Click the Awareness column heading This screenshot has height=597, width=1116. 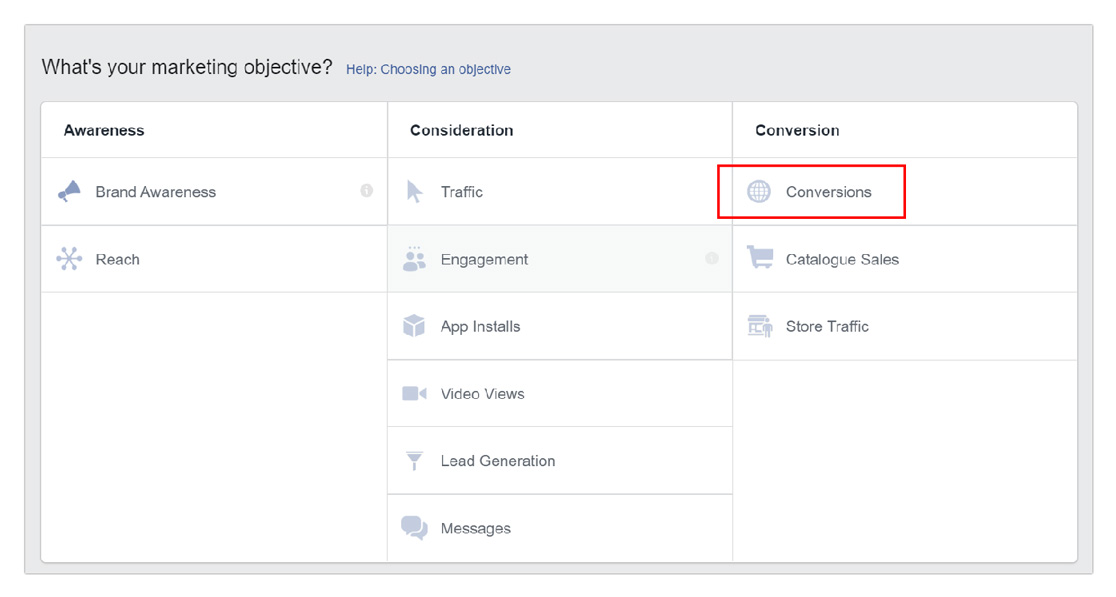[104, 130]
